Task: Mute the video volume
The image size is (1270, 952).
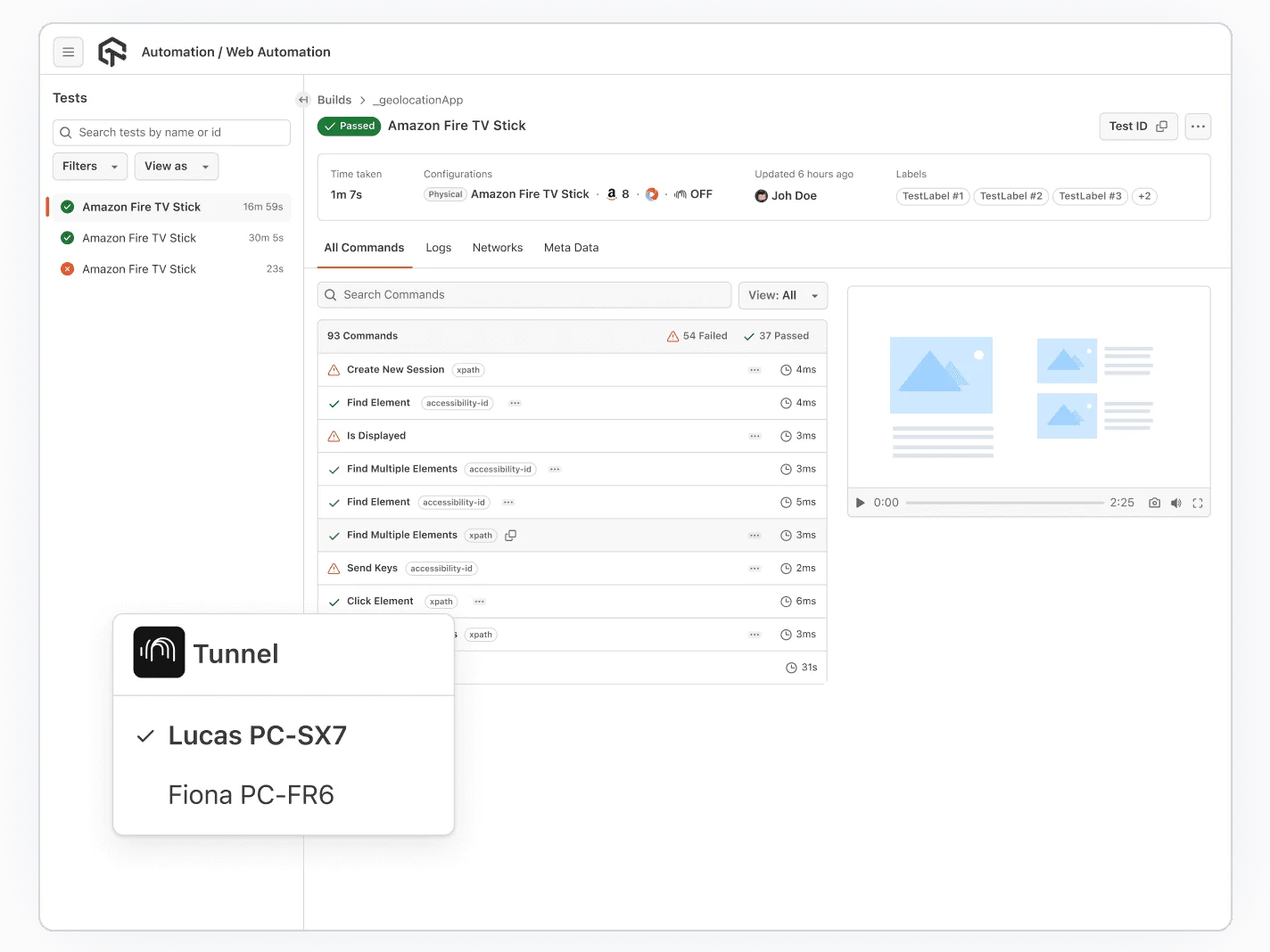Action: (1175, 503)
